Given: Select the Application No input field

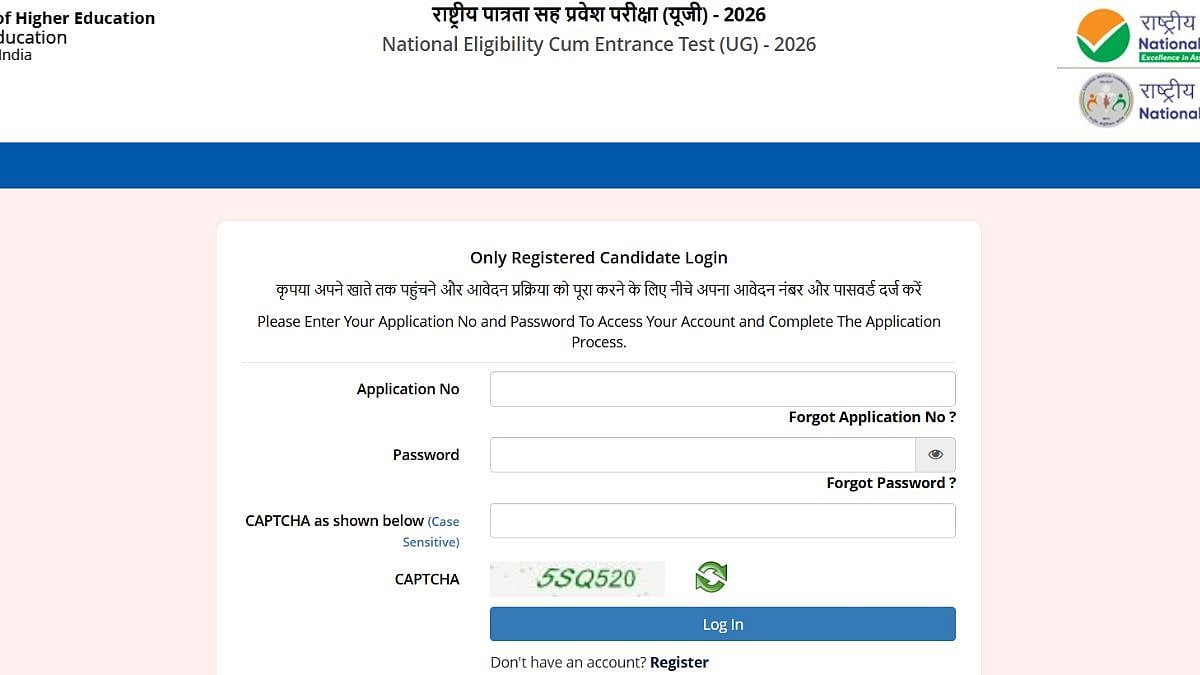Looking at the screenshot, I should (x=722, y=389).
